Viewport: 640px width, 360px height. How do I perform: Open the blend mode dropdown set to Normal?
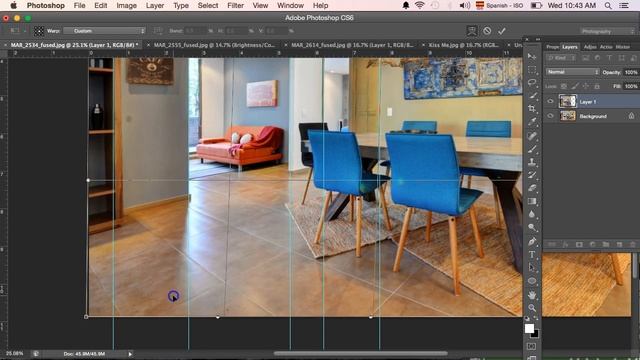tap(572, 72)
